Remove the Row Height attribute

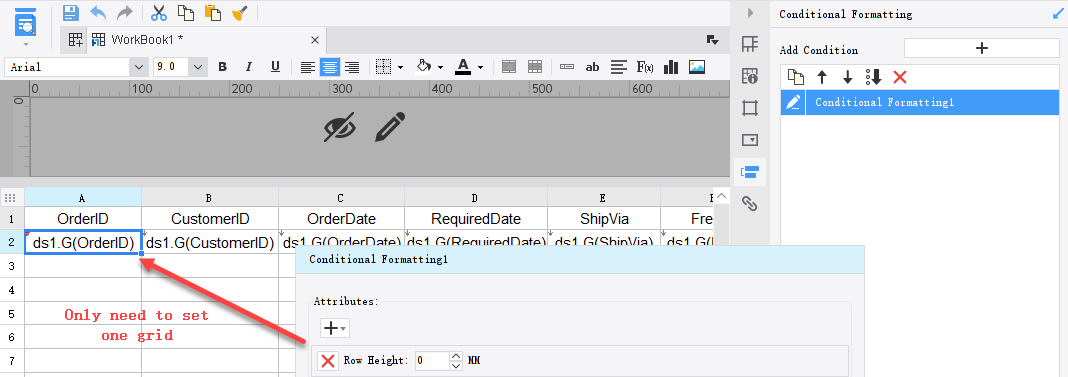tap(328, 361)
